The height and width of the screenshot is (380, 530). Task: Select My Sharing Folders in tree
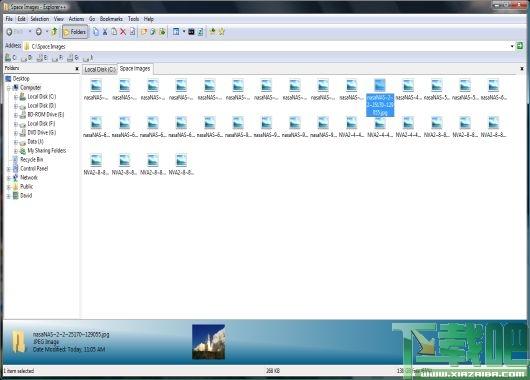click(x=47, y=150)
